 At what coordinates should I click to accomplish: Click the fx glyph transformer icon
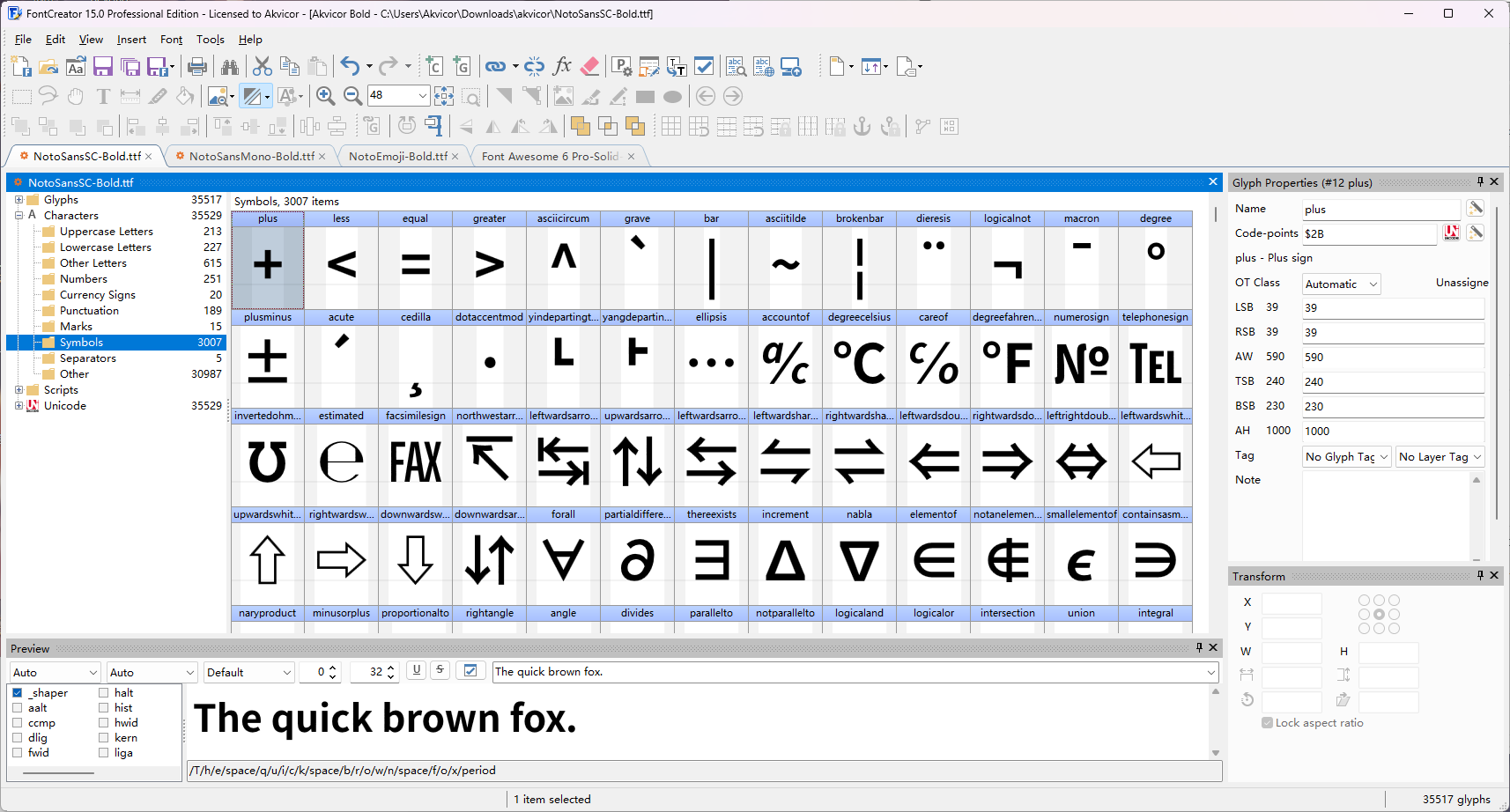[562, 66]
